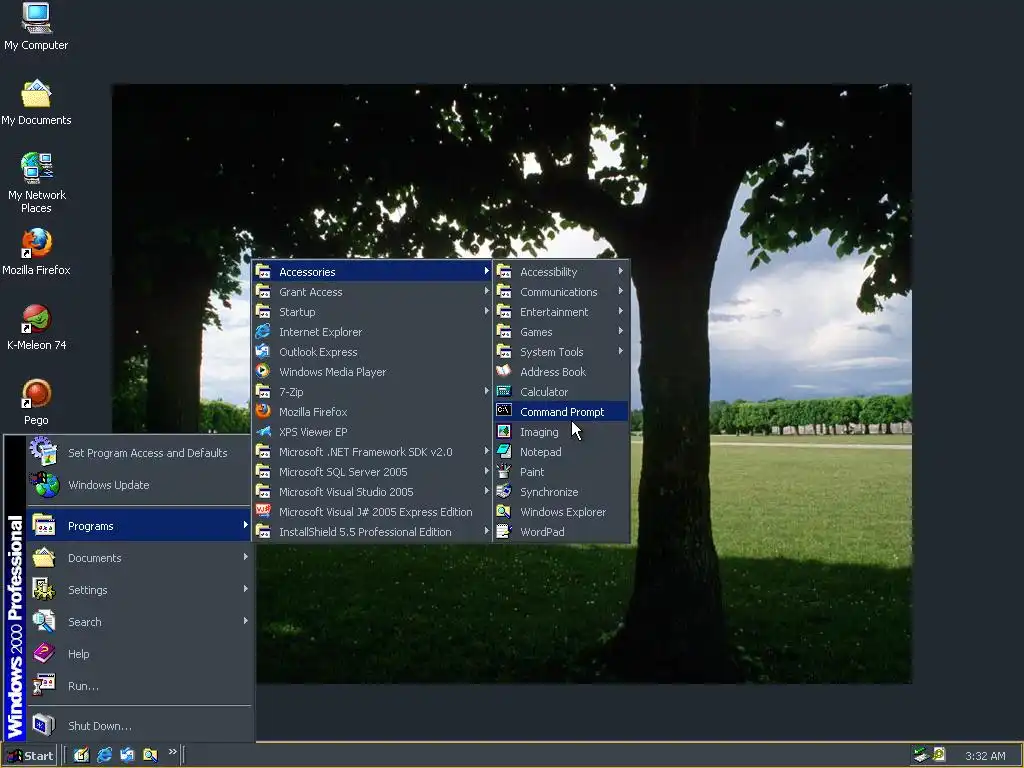Image resolution: width=1024 pixels, height=768 pixels.
Task: Open XPS Viewer EP from Programs
Action: click(372, 432)
